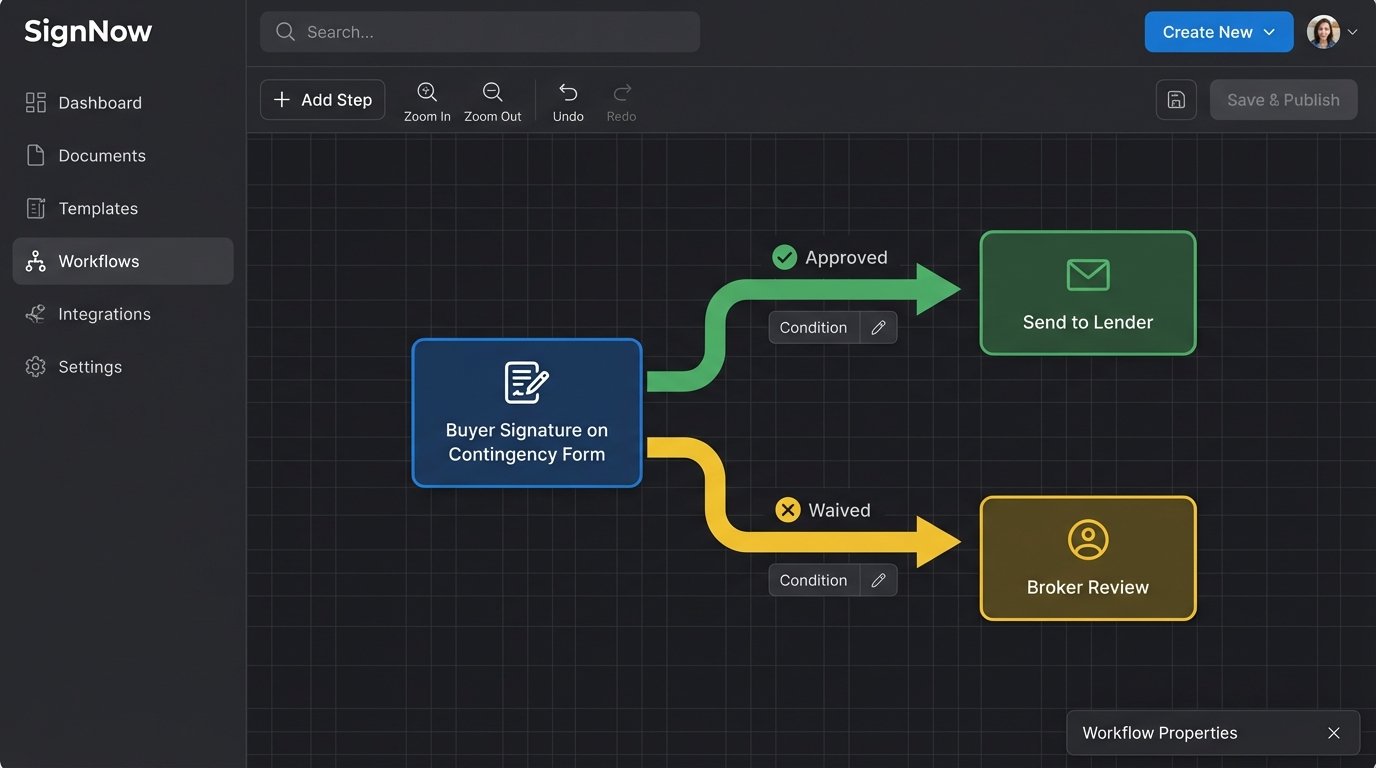Select the Send to Lender step
The image size is (1376, 768).
pos(1087,293)
